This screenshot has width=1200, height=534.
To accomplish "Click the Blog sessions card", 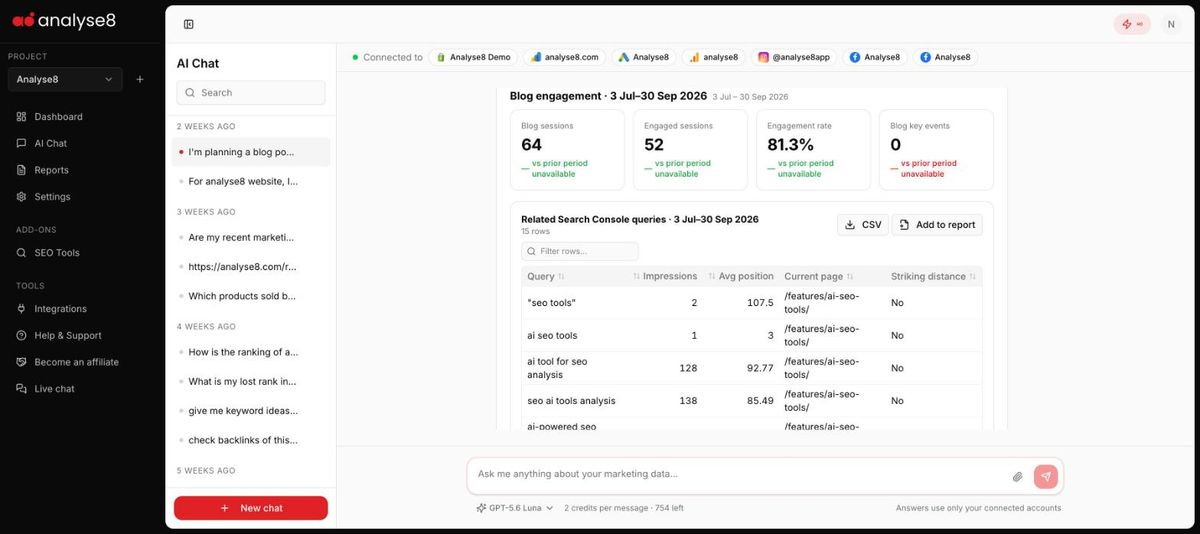I will 567,150.
